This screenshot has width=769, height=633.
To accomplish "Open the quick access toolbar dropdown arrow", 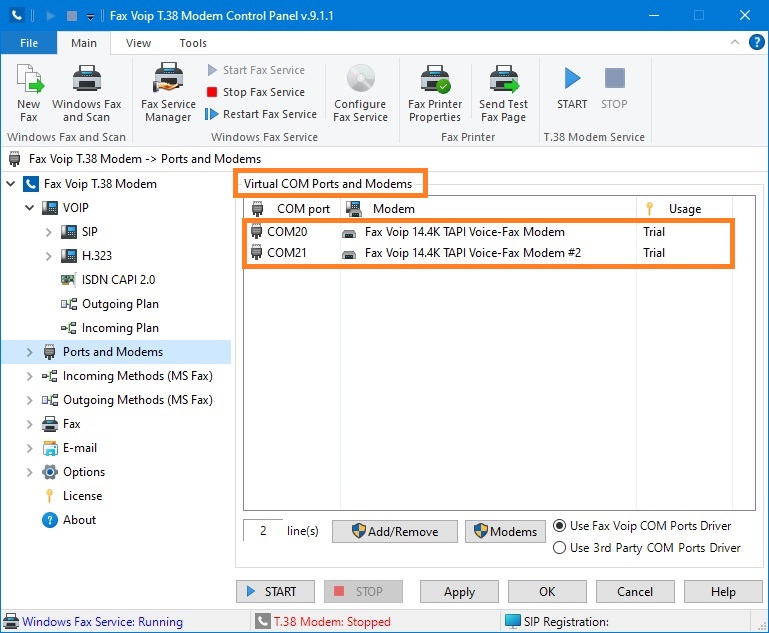I will (x=90, y=16).
